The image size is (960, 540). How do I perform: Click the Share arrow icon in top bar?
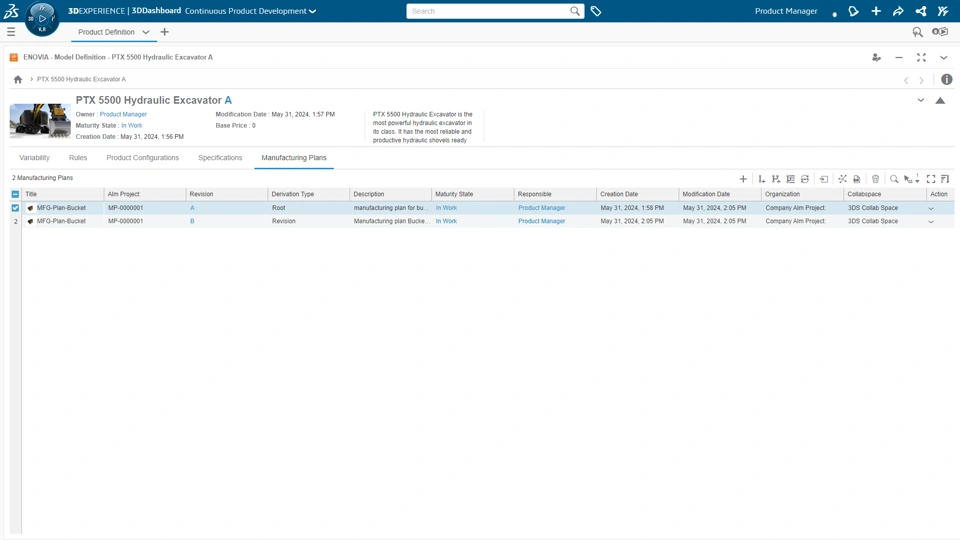point(898,11)
